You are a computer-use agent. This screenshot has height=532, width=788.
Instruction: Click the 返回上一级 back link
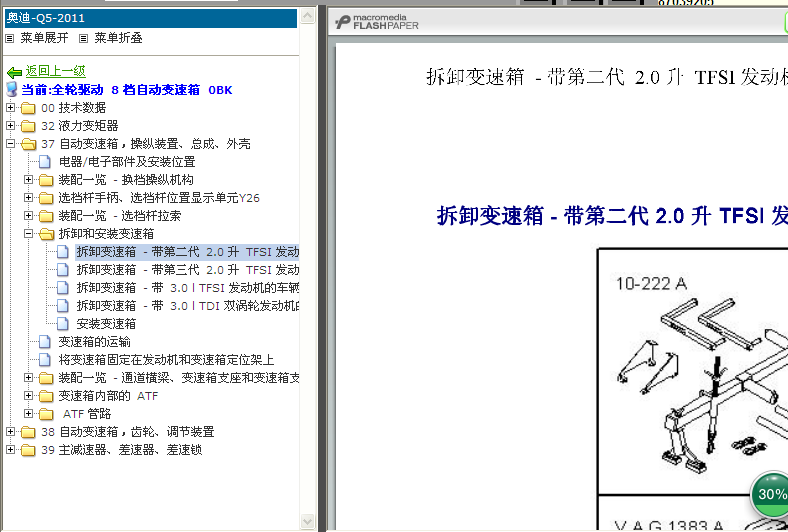click(x=56, y=71)
